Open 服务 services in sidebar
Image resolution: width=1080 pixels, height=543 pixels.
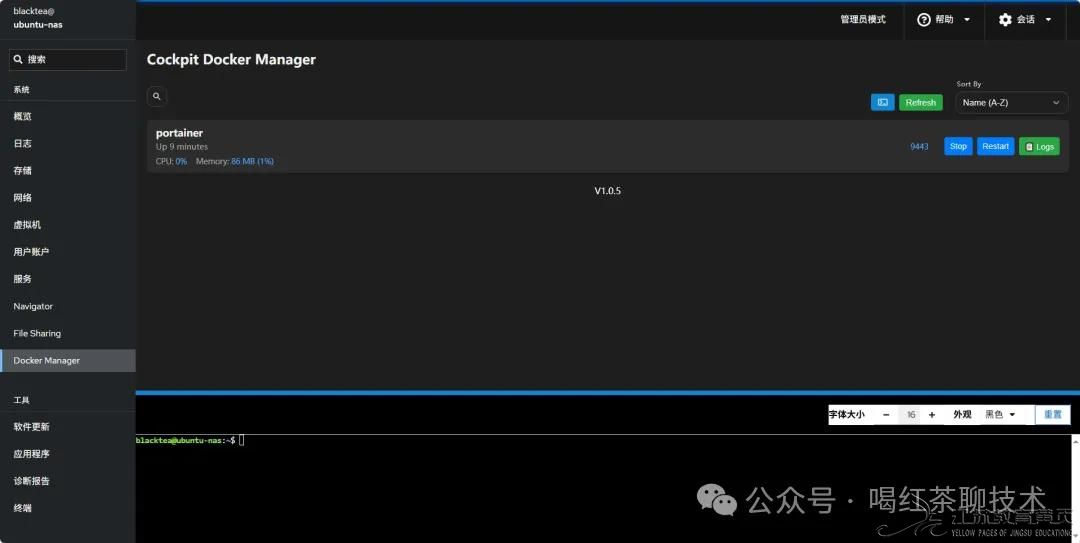(x=68, y=279)
